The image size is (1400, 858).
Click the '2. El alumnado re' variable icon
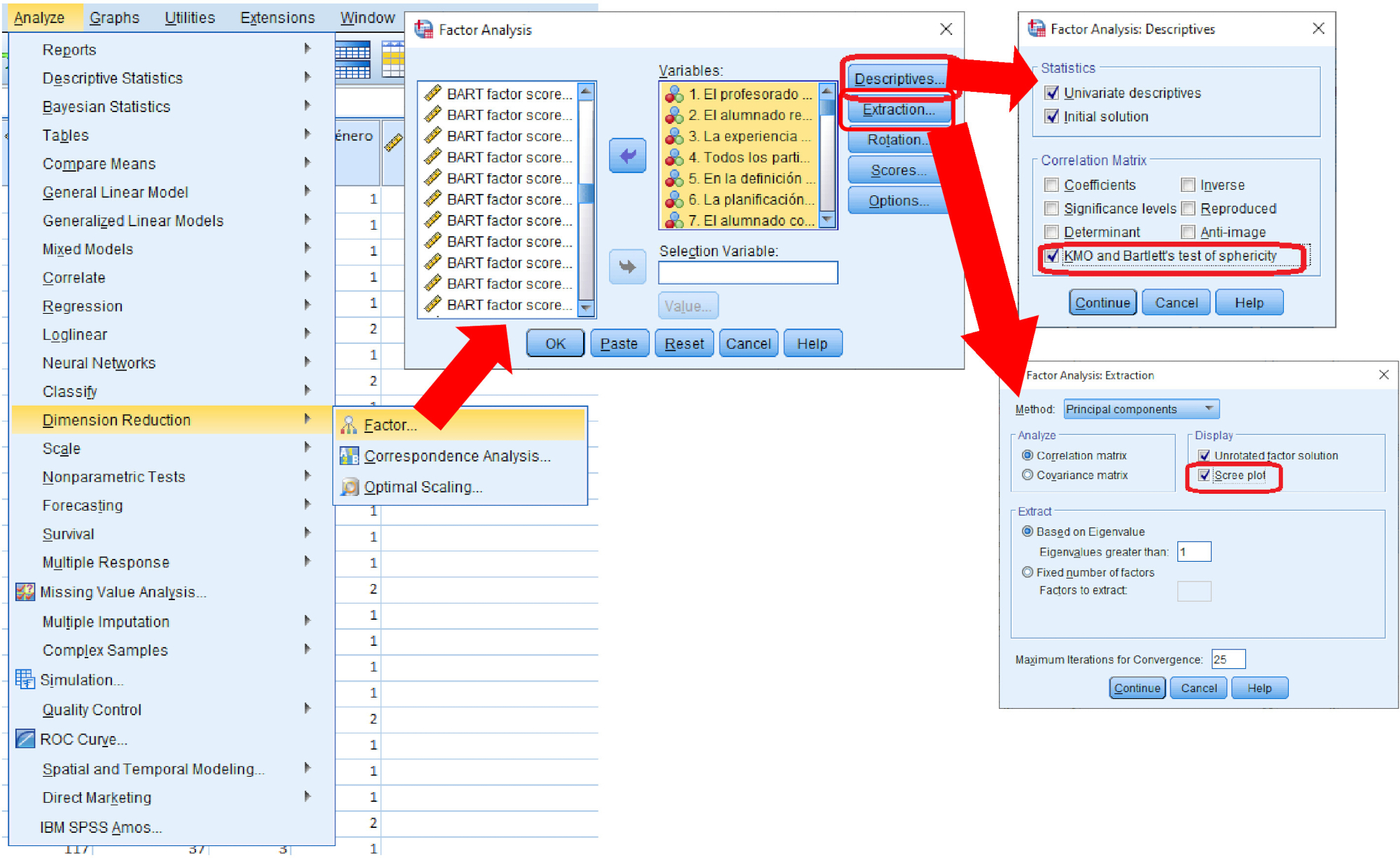click(674, 115)
